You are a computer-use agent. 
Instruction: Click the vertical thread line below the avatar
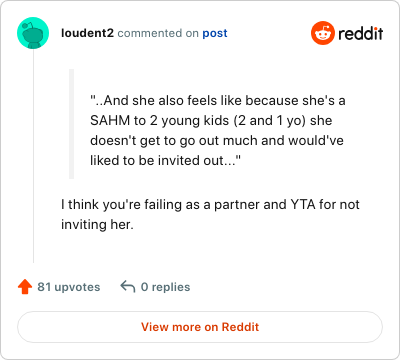(x=33, y=156)
